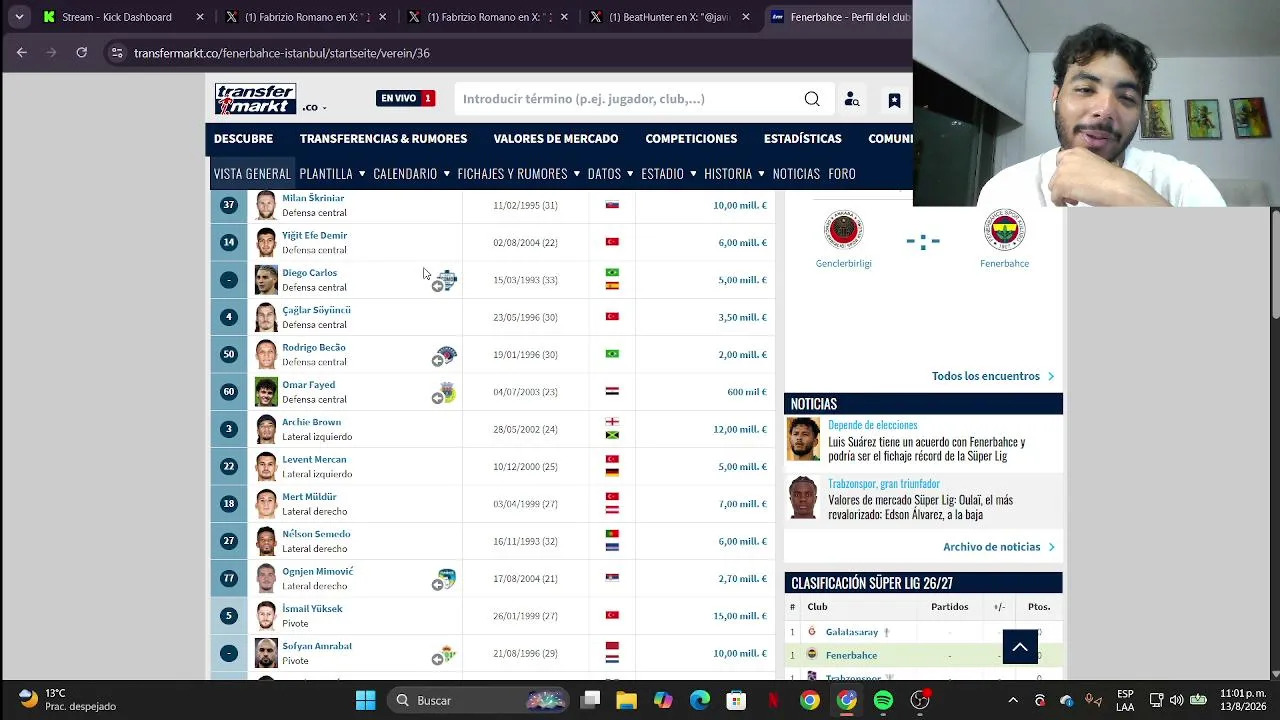Click the club badge in Sofyan Amrabal's row
This screenshot has height=720, width=1280.
[x=446, y=653]
